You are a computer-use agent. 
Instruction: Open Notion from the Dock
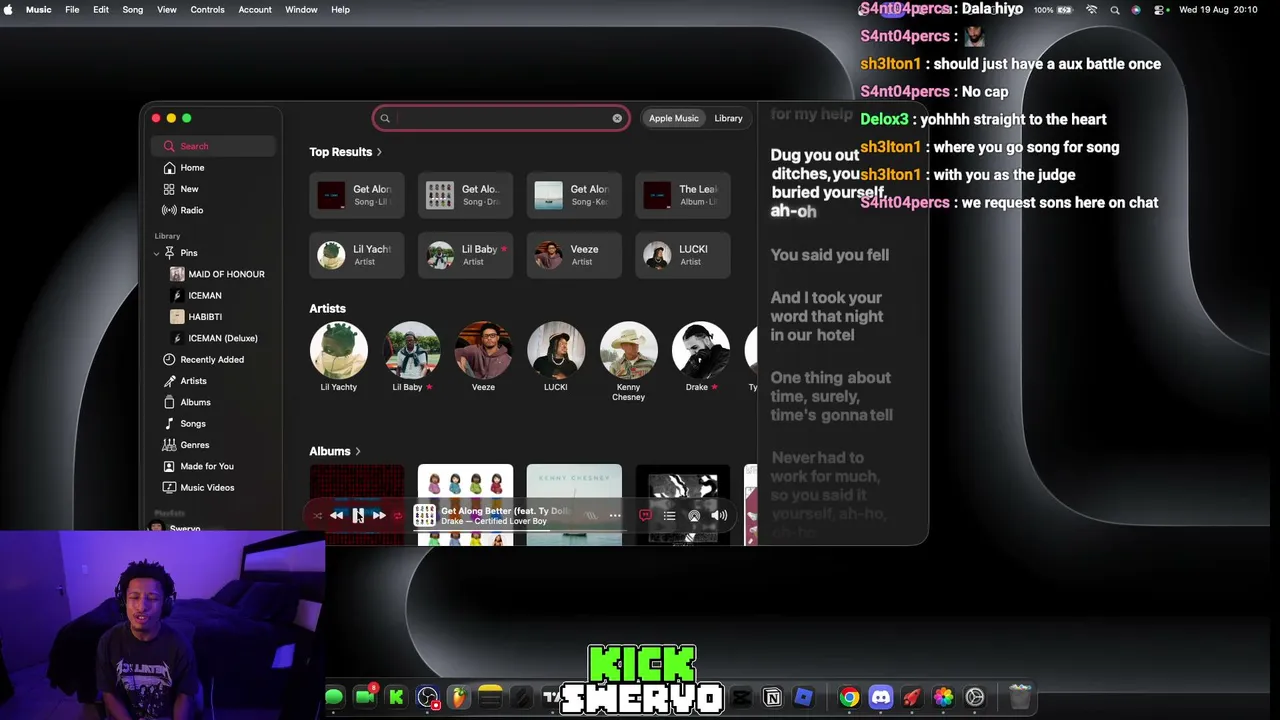click(x=772, y=697)
